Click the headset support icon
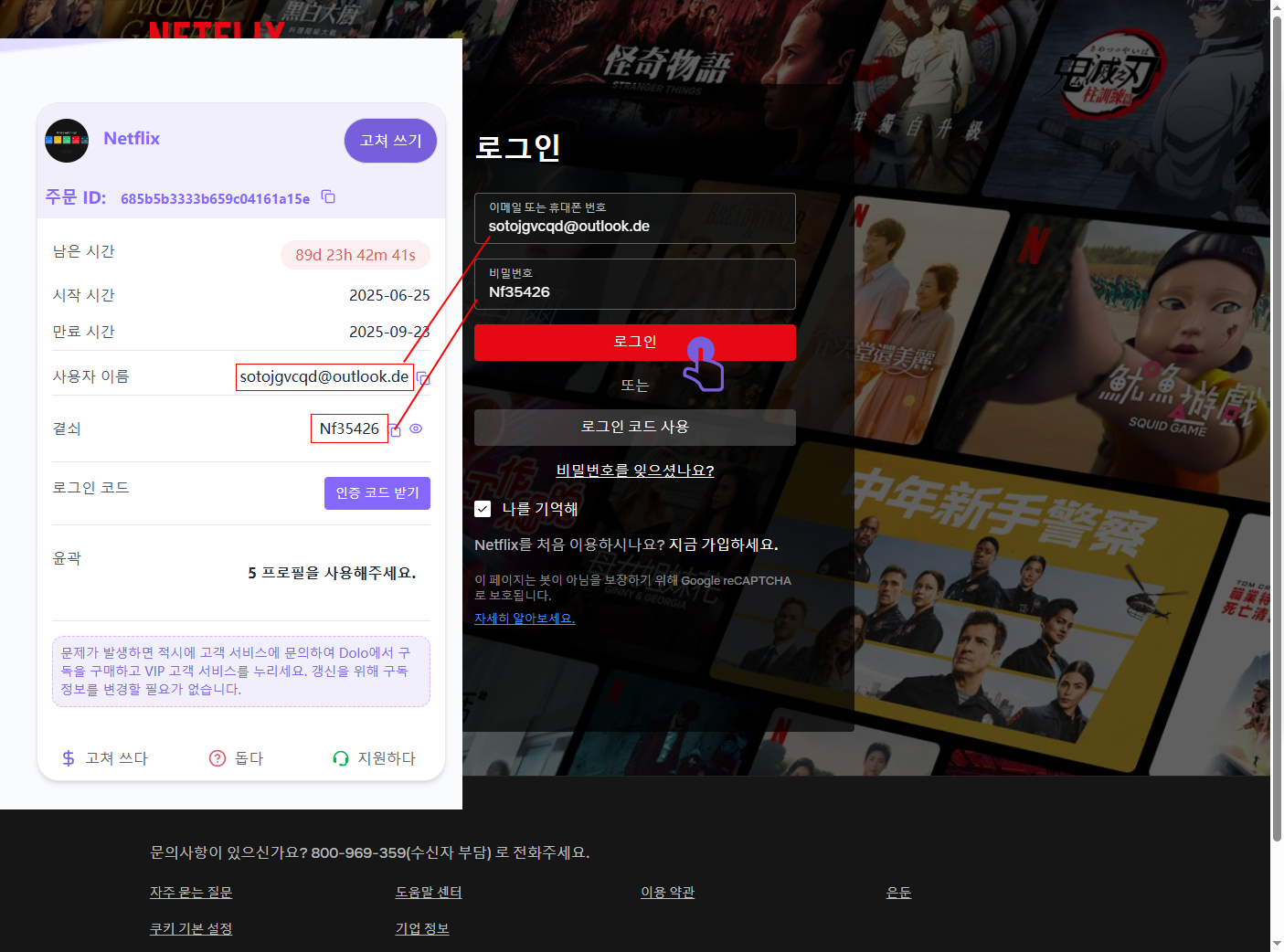1284x952 pixels. 341,758
